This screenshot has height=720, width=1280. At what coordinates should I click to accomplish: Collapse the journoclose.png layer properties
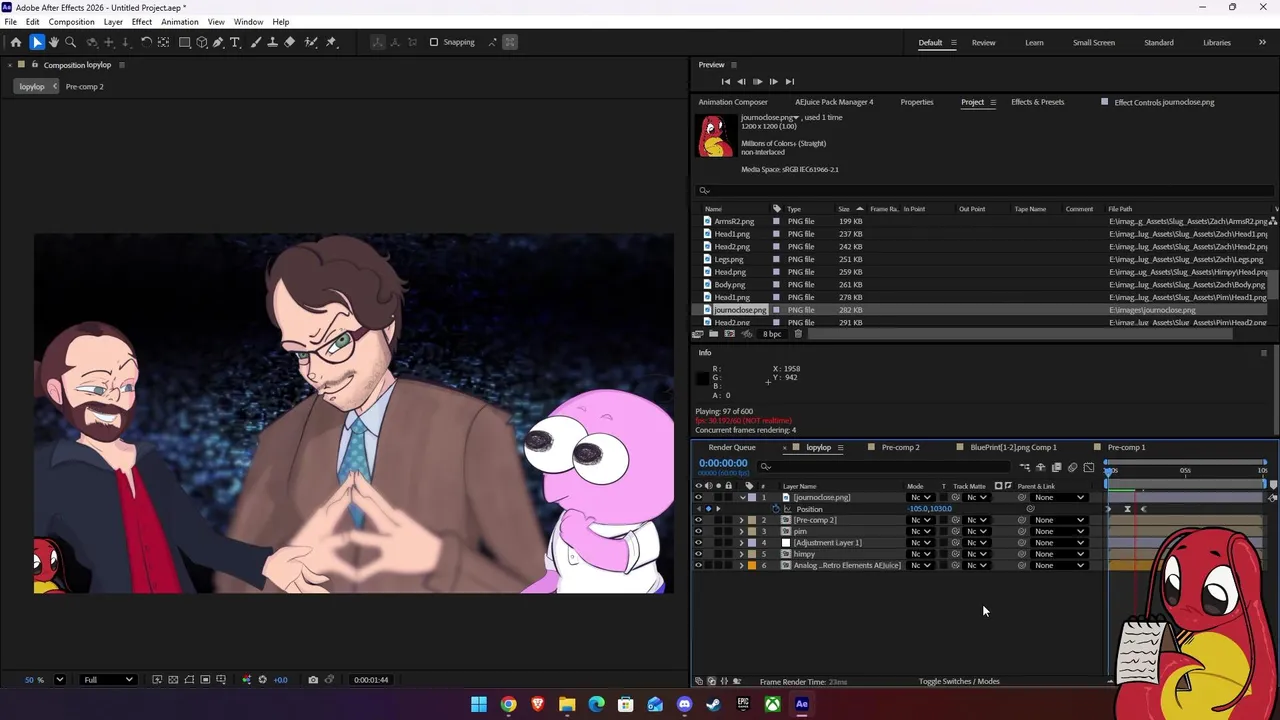pyautogui.click(x=741, y=497)
